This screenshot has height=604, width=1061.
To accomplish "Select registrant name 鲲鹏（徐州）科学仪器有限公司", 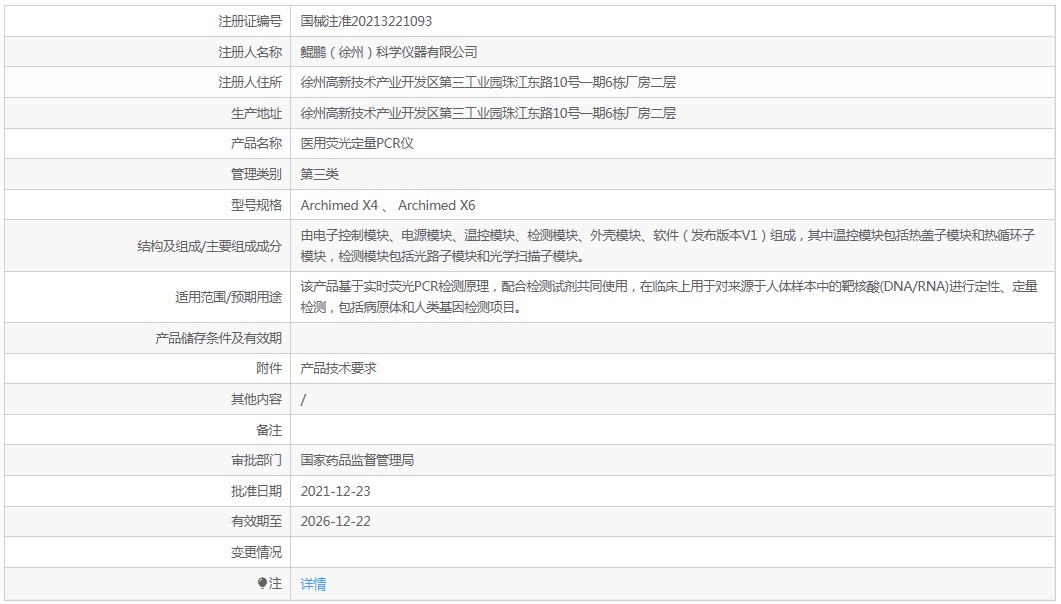I will [x=389, y=52].
